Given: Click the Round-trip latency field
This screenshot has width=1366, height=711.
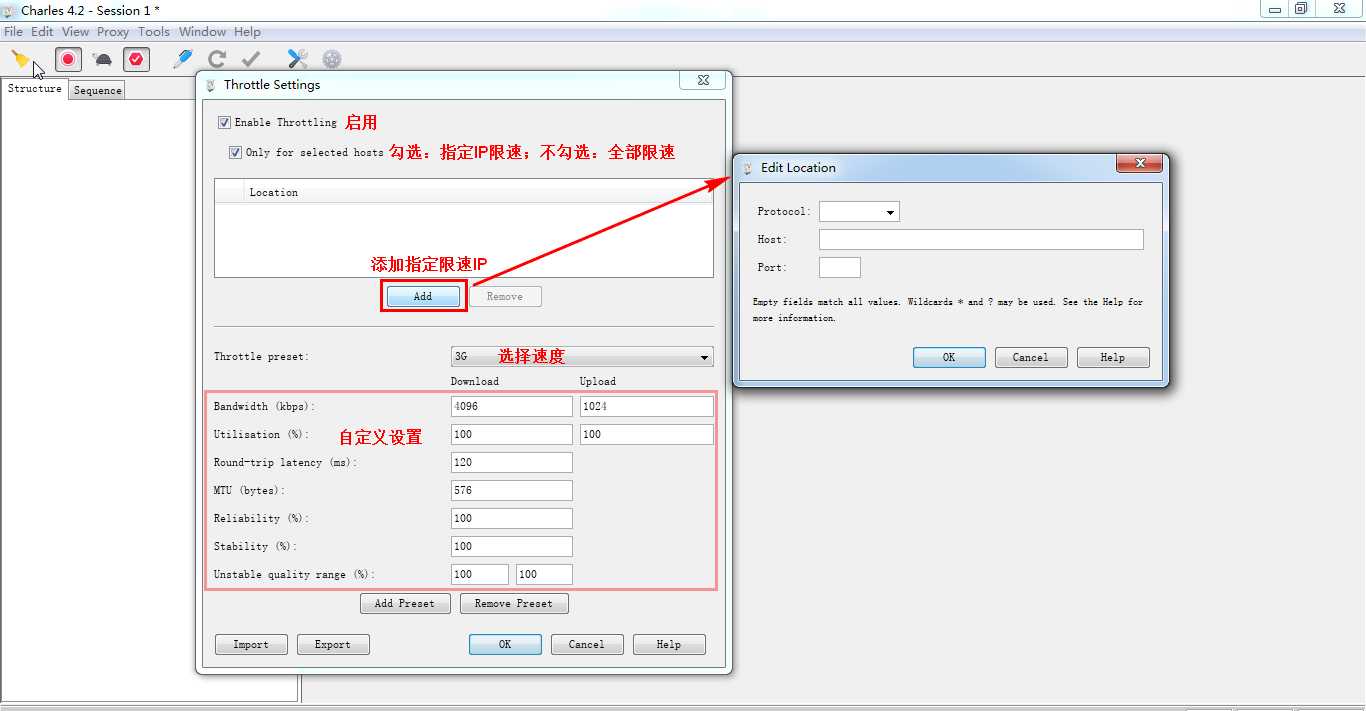Looking at the screenshot, I should (x=512, y=463).
